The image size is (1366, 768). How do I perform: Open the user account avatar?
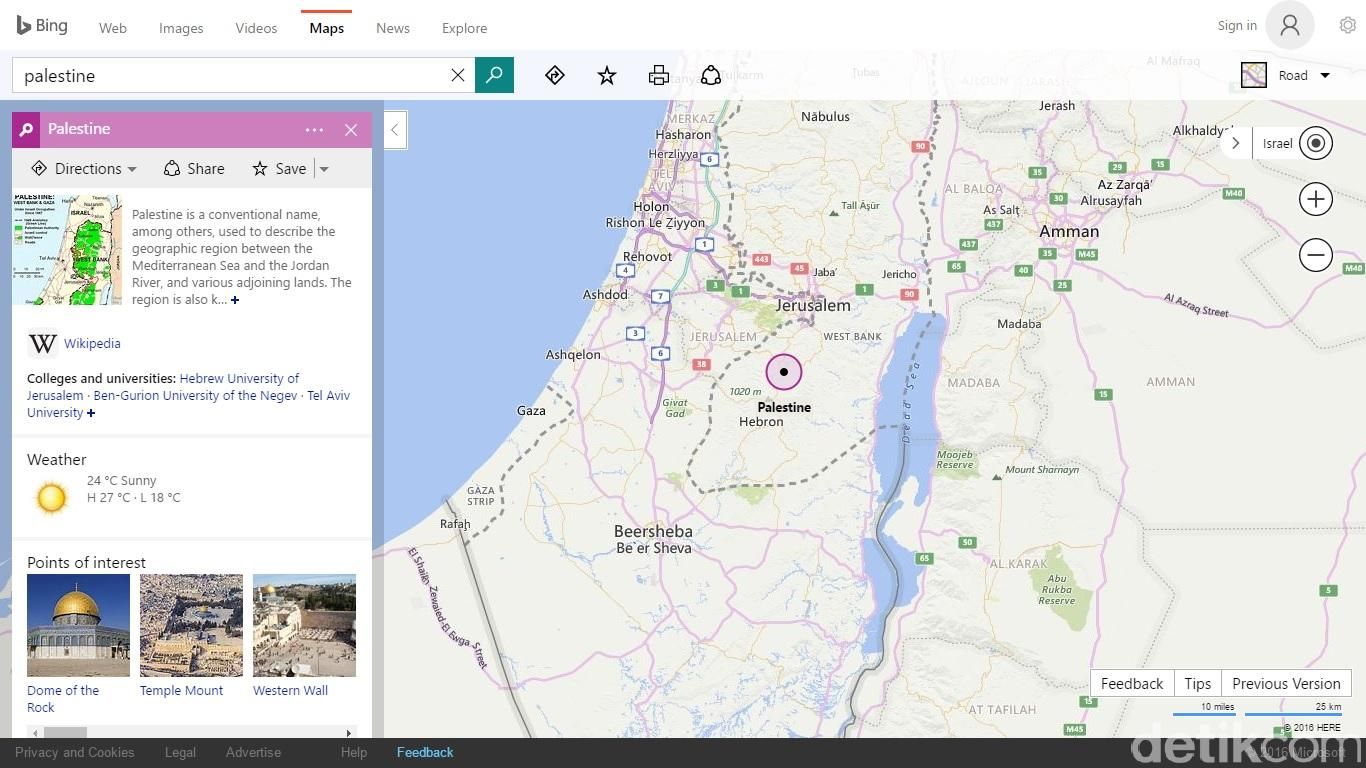1290,26
